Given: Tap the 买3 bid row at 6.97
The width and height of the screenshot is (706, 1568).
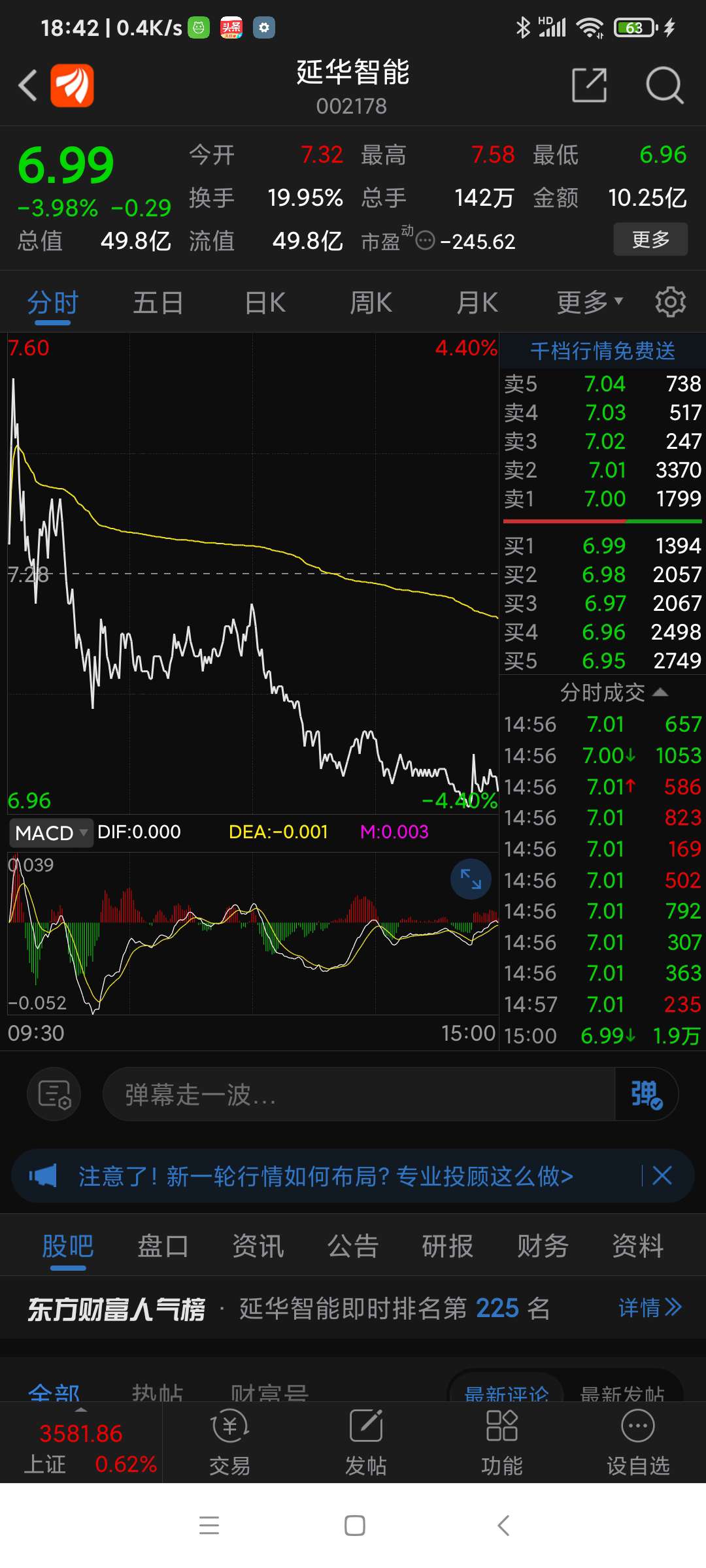Looking at the screenshot, I should (x=603, y=604).
